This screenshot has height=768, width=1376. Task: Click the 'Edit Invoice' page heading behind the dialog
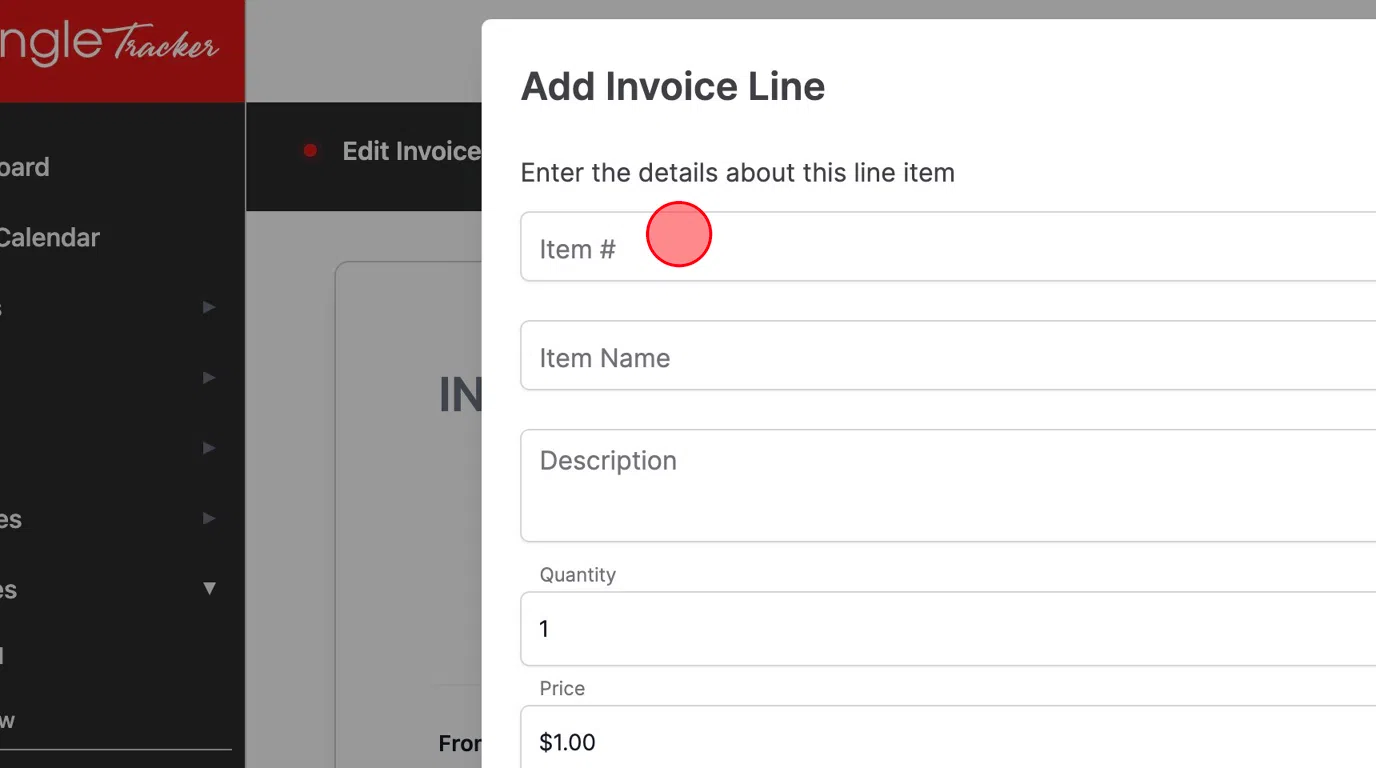coord(412,151)
